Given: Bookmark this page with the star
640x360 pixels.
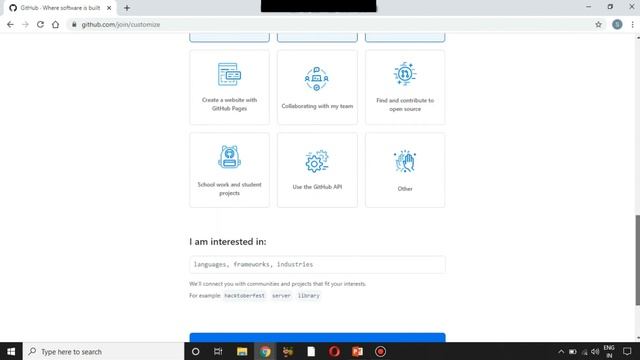Looking at the screenshot, I should point(598,24).
